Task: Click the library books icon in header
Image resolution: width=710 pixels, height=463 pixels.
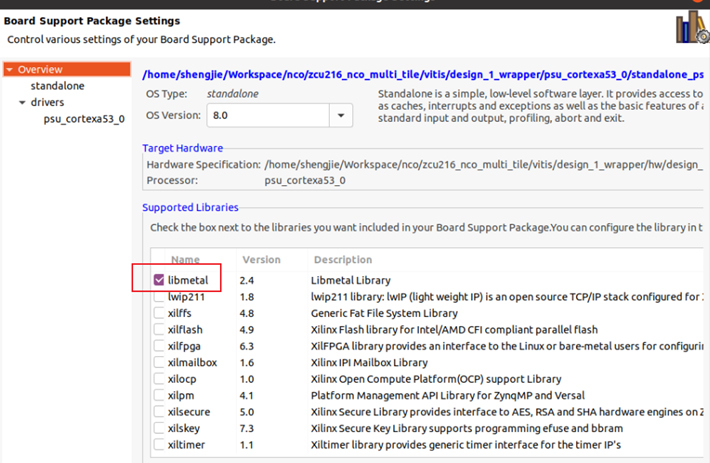Action: point(691,28)
